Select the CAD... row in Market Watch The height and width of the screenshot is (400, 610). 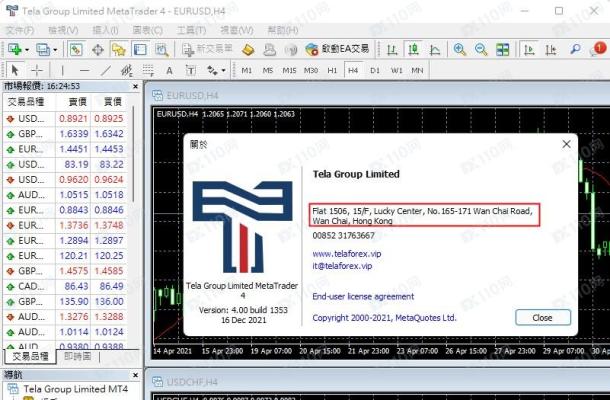click(x=67, y=286)
